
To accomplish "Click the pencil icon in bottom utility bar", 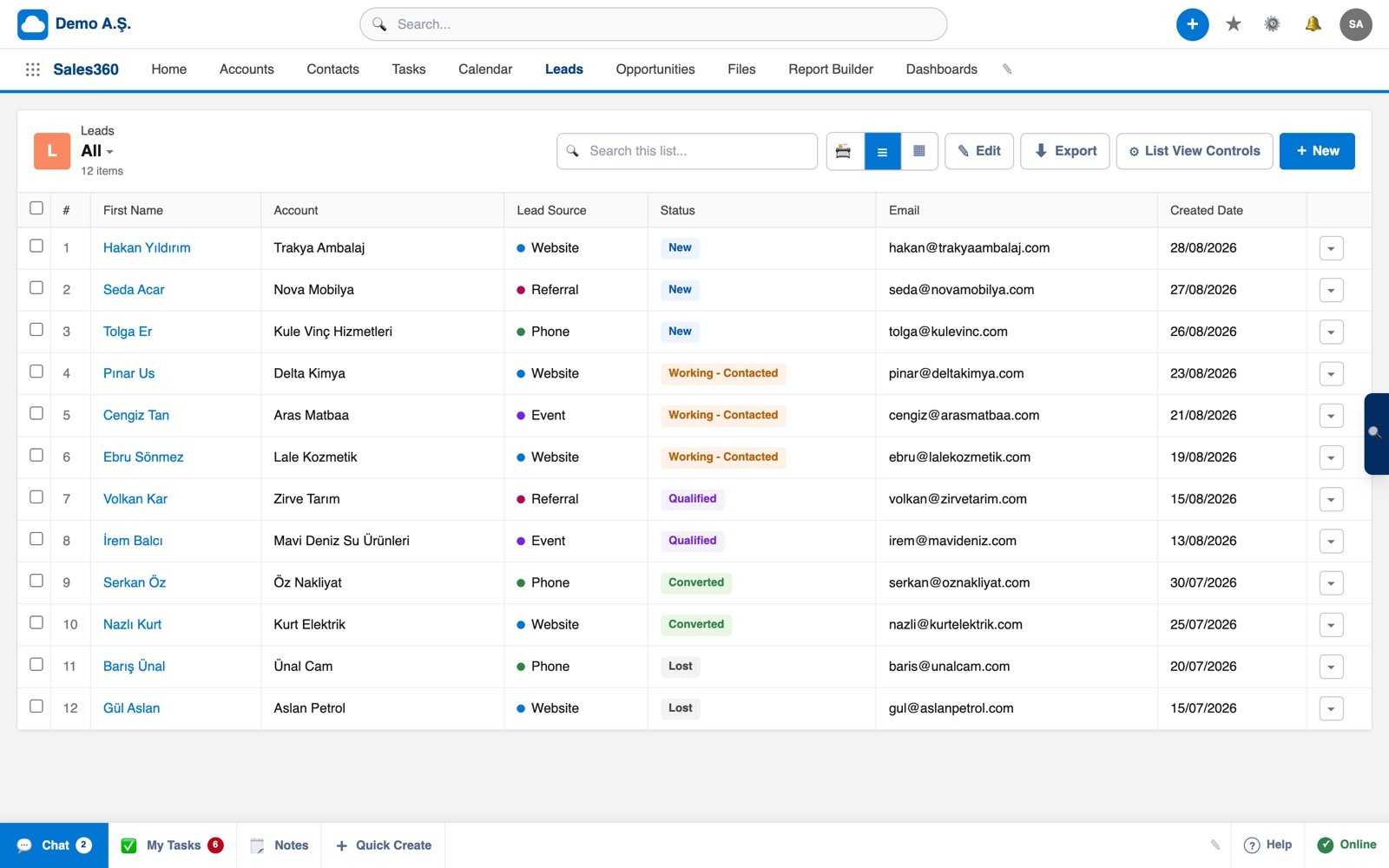I will [1215, 845].
